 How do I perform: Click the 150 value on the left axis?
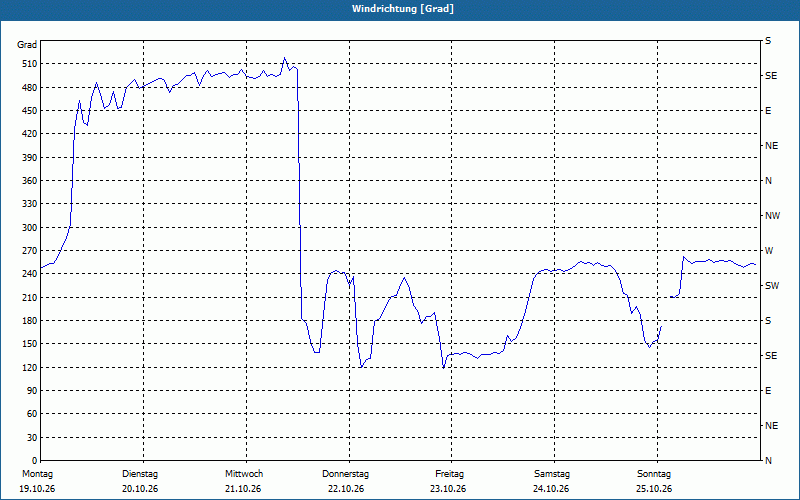[x=29, y=344]
